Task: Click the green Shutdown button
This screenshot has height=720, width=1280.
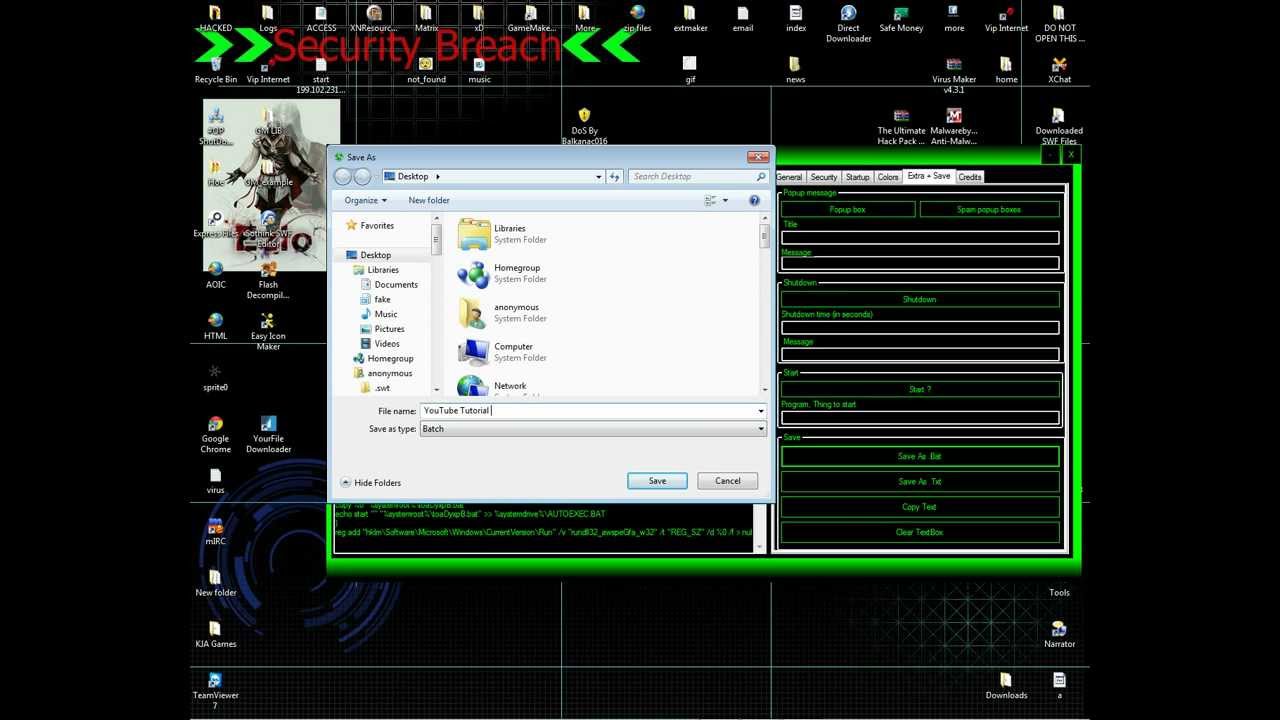Action: [x=920, y=299]
